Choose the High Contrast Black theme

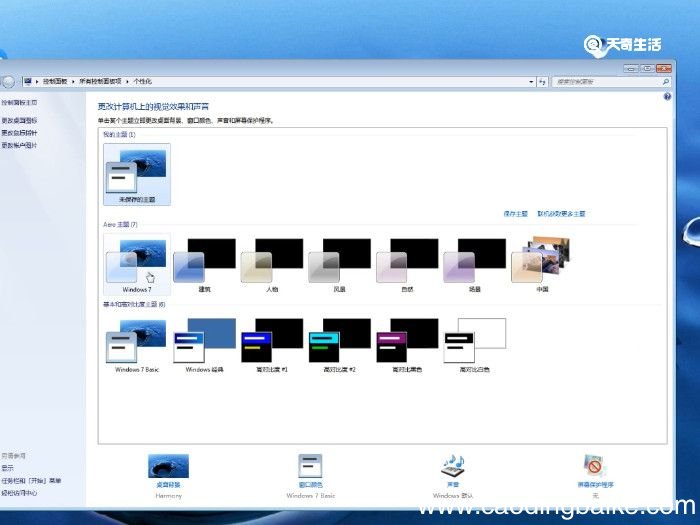click(407, 345)
